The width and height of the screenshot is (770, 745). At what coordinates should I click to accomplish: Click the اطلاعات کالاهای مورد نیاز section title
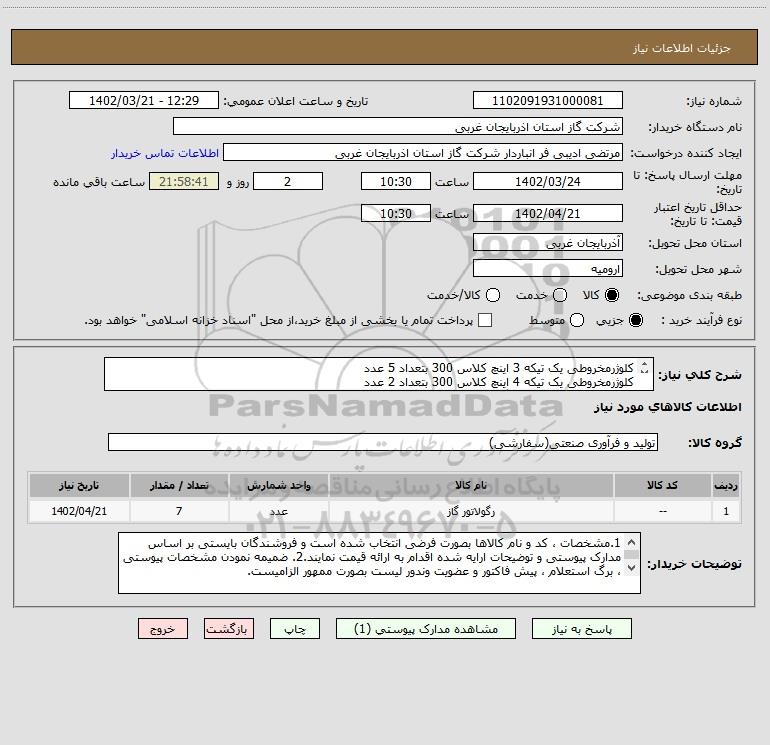click(x=667, y=407)
